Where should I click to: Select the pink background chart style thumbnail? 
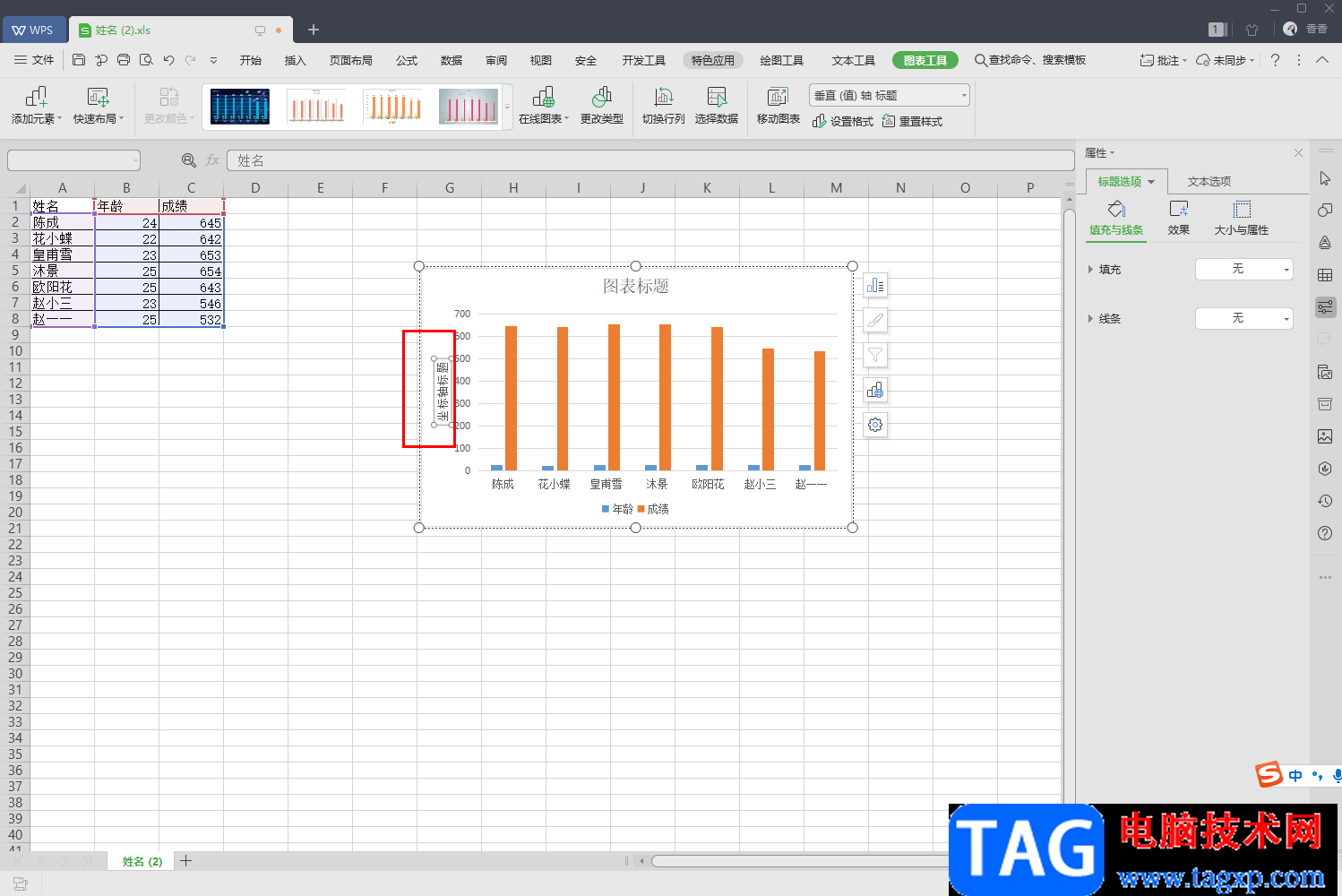469,107
